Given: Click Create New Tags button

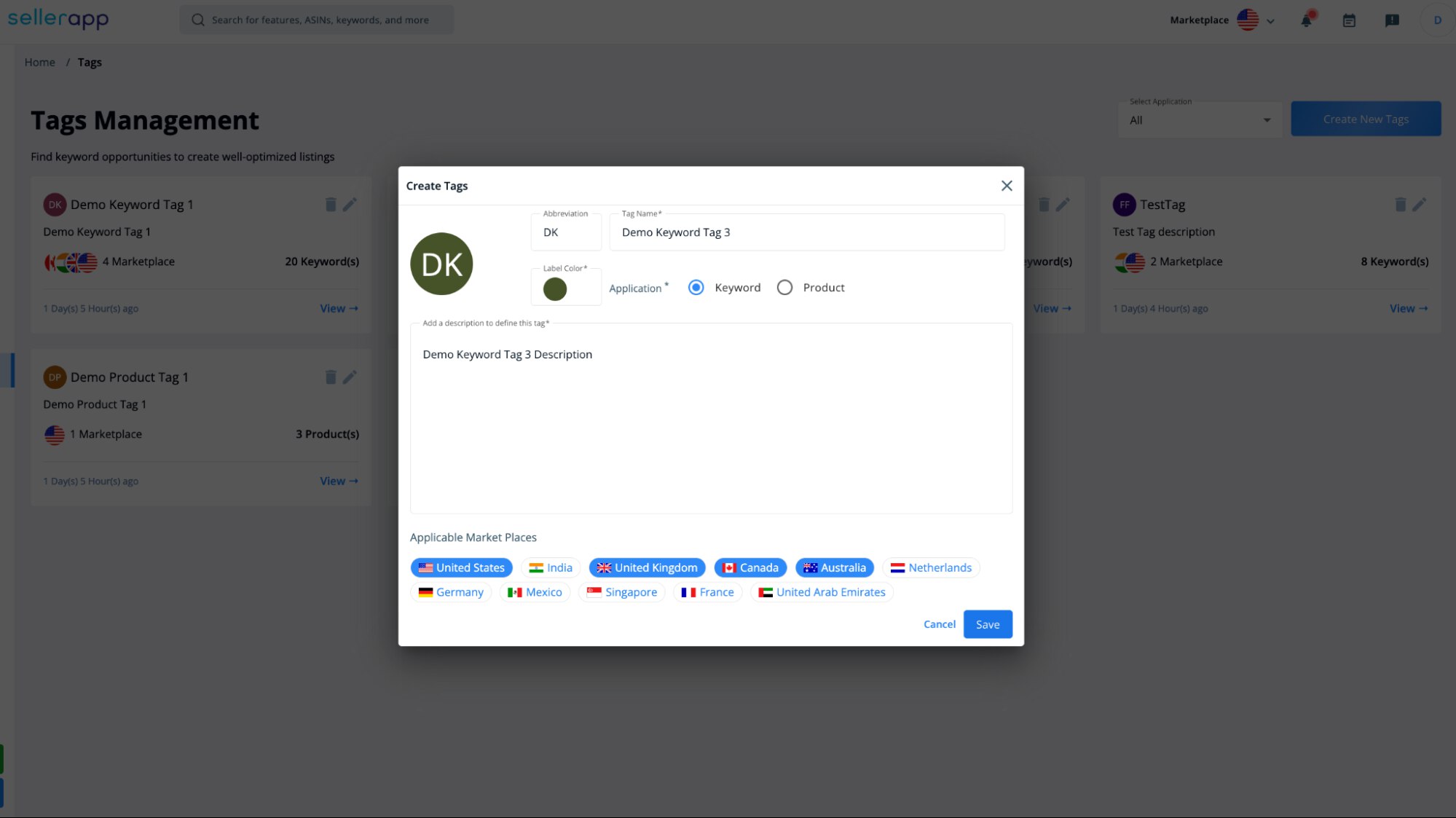Looking at the screenshot, I should pyautogui.click(x=1366, y=119).
